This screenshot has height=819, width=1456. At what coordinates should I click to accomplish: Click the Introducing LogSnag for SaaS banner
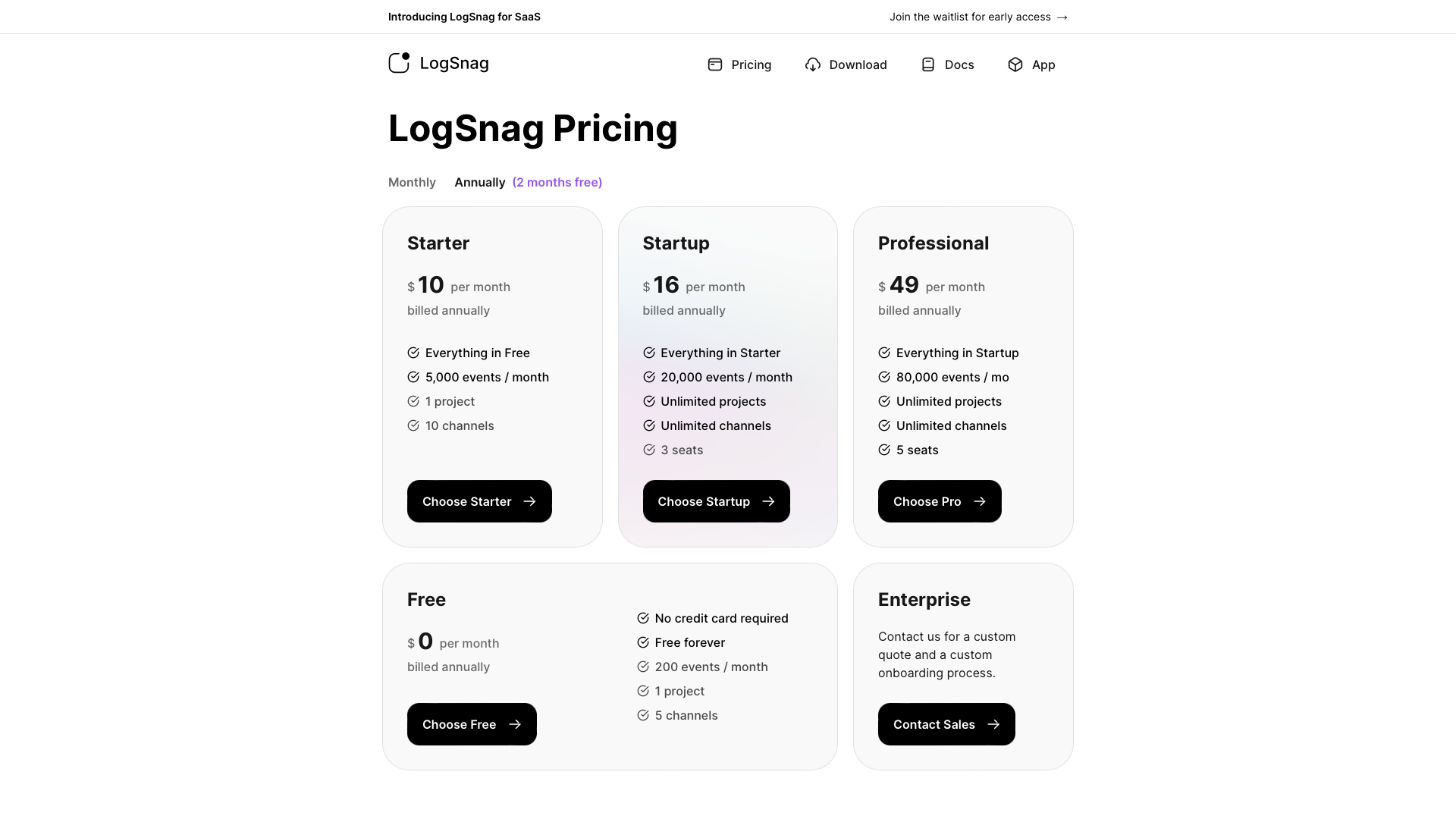point(464,17)
